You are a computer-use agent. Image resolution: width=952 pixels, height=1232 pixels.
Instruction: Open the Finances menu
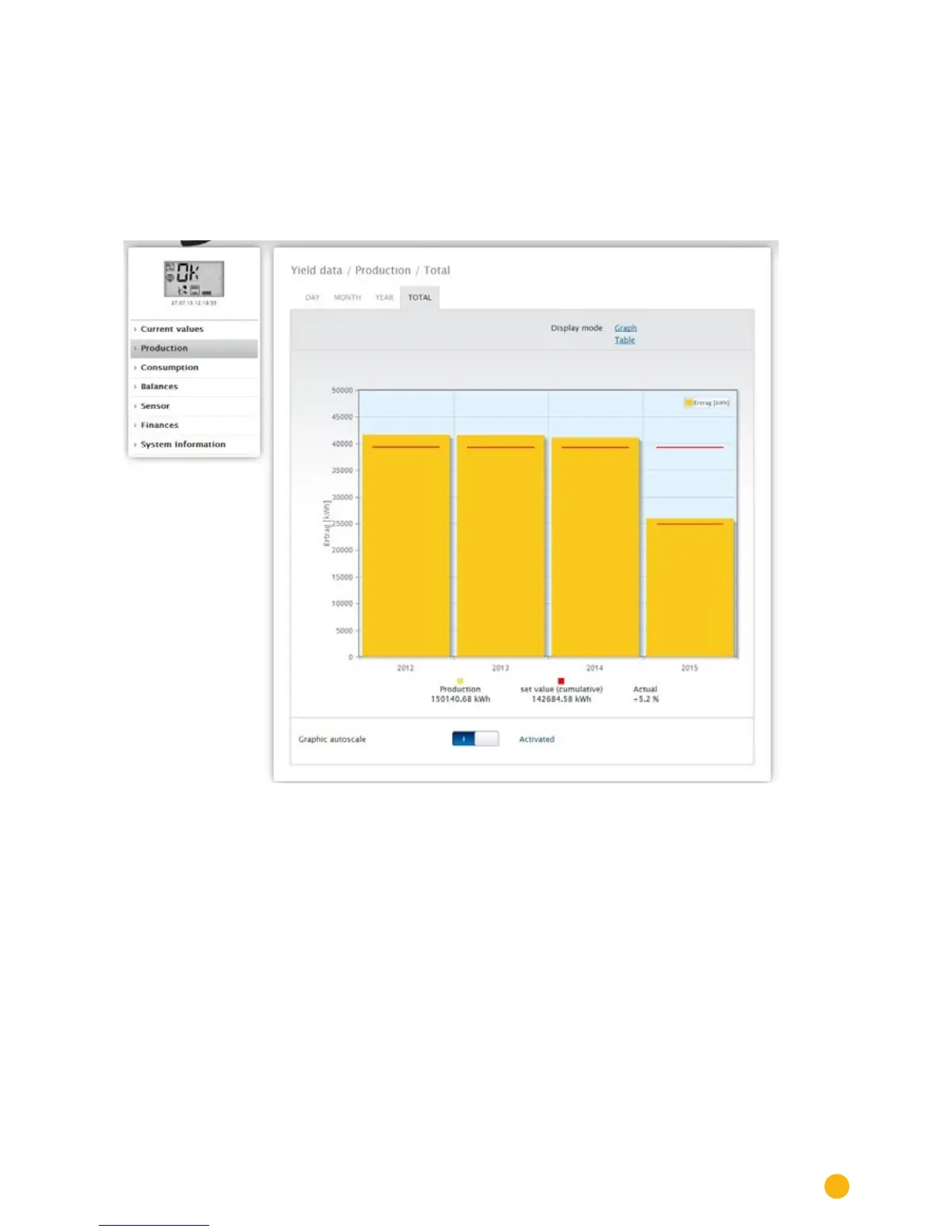194,425
